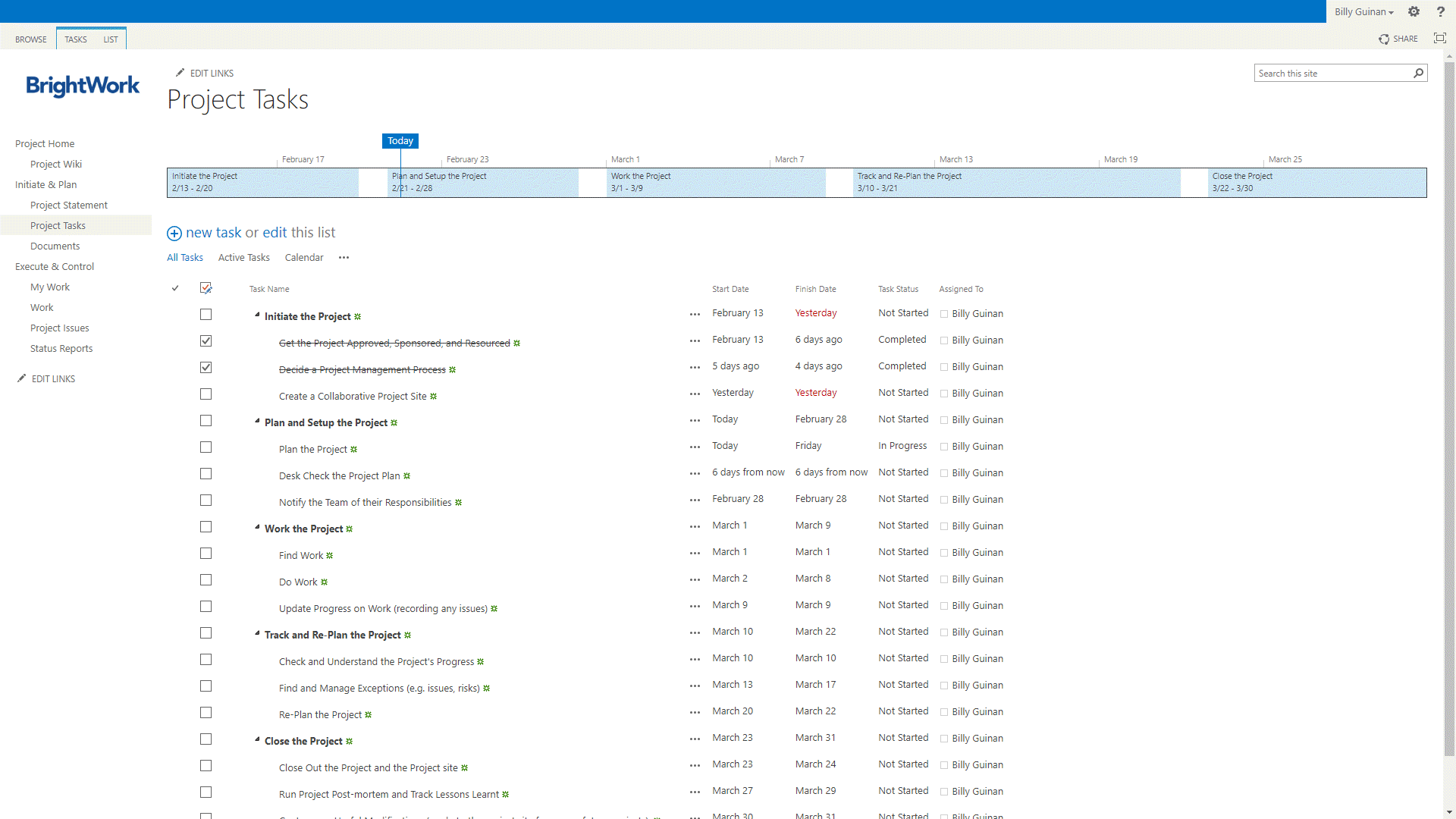The height and width of the screenshot is (819, 1456).
Task: Open Project Home in sidebar
Action: click(45, 143)
